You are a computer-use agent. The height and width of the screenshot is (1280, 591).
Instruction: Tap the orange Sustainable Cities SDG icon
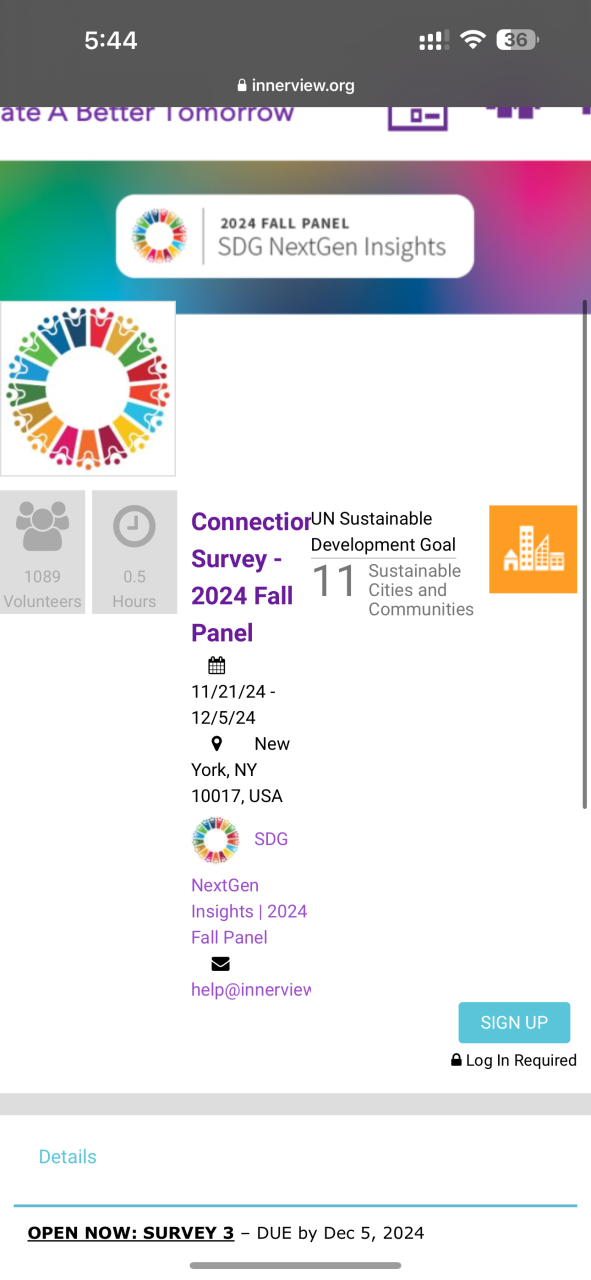pos(533,549)
